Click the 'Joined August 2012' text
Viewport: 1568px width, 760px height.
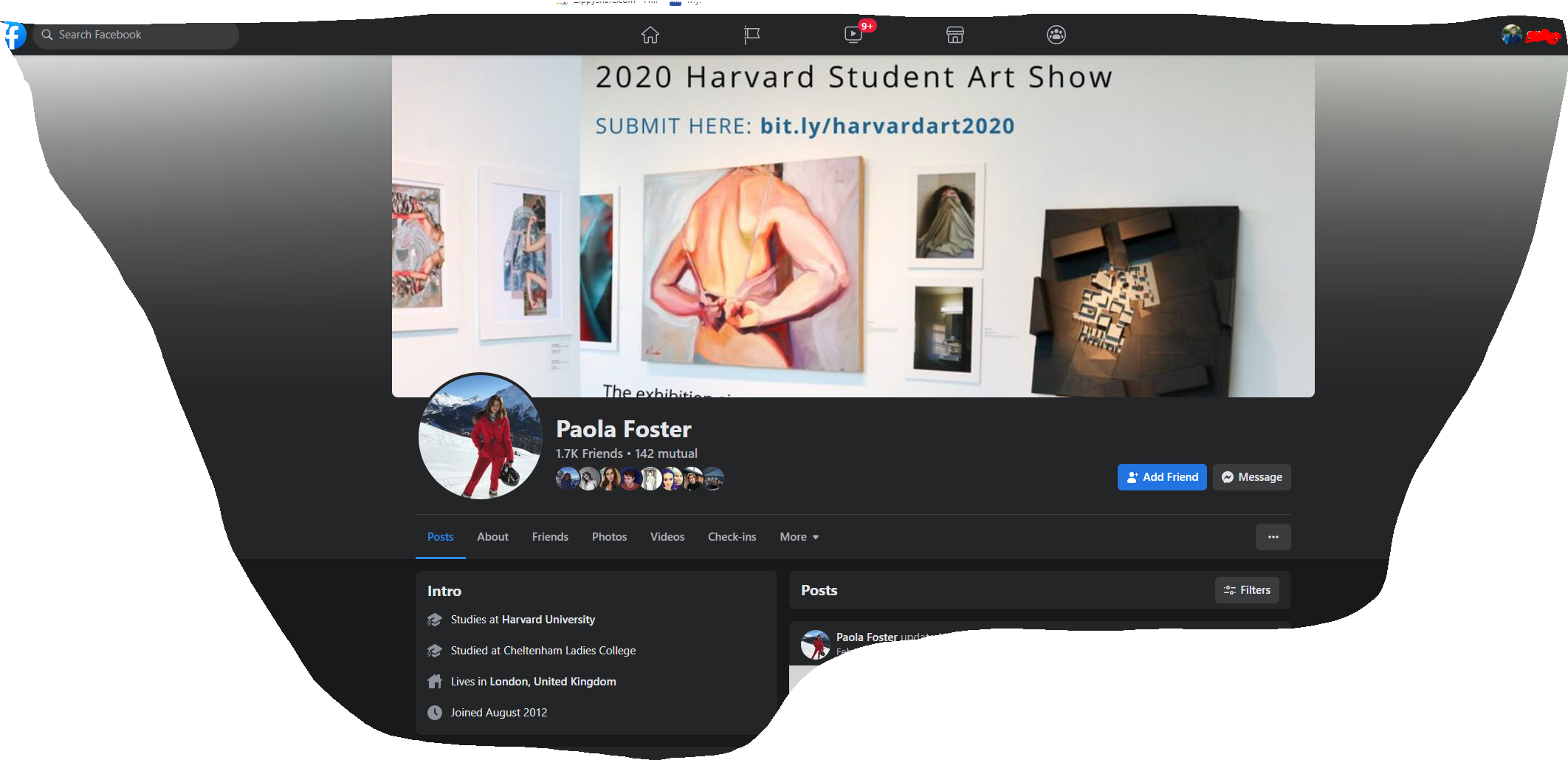pyautogui.click(x=499, y=713)
